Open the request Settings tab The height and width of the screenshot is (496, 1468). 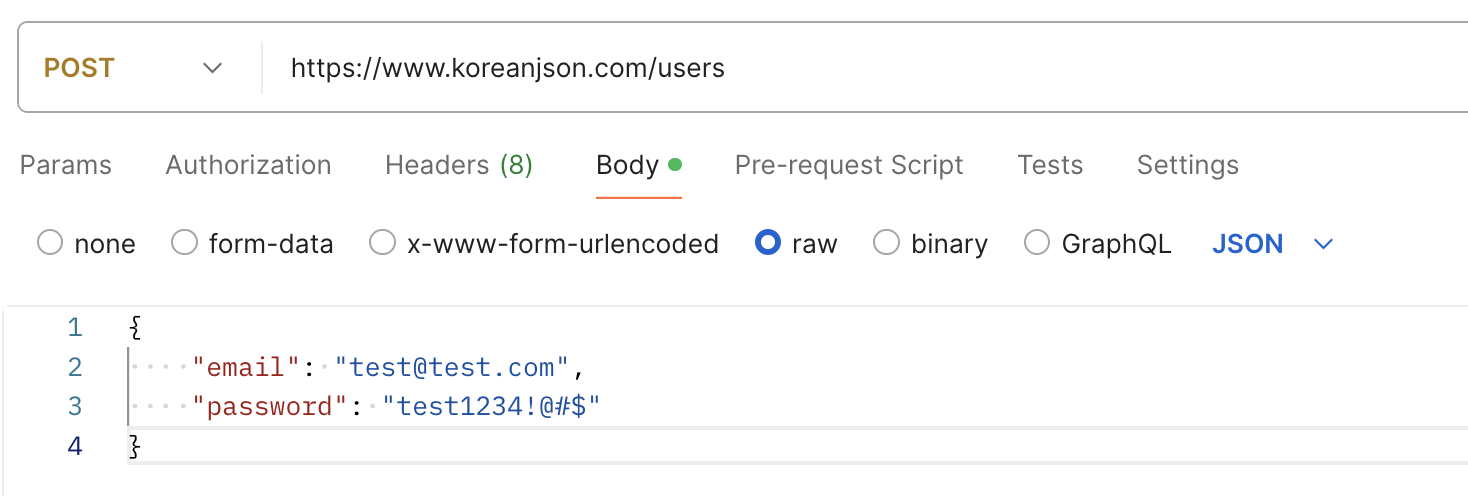[x=1187, y=165]
